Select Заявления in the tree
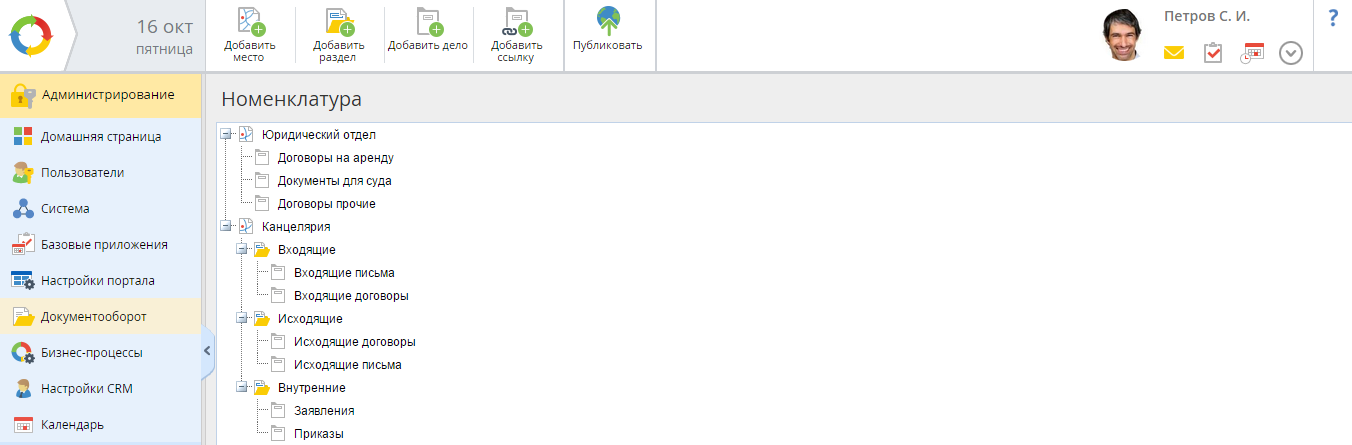The image size is (1352, 445). tap(324, 410)
